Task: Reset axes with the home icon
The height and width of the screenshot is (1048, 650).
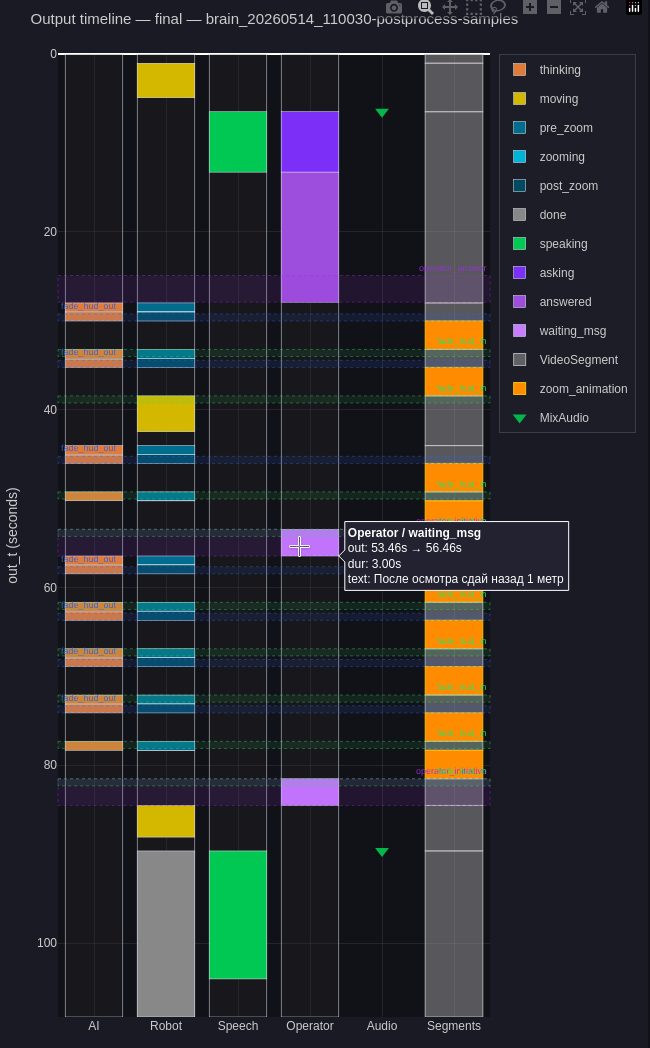Action: pos(602,7)
